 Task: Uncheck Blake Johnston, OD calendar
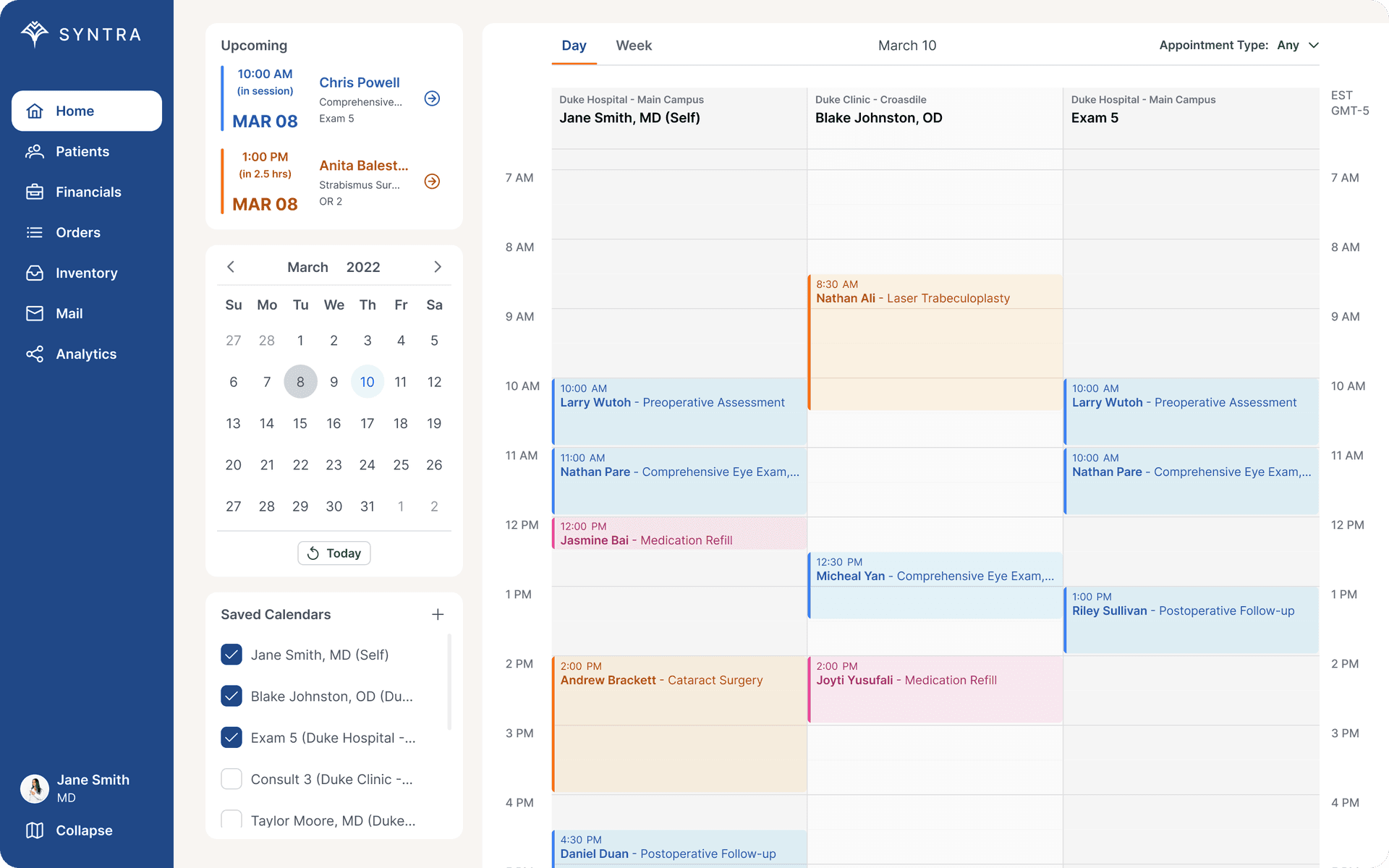(231, 696)
